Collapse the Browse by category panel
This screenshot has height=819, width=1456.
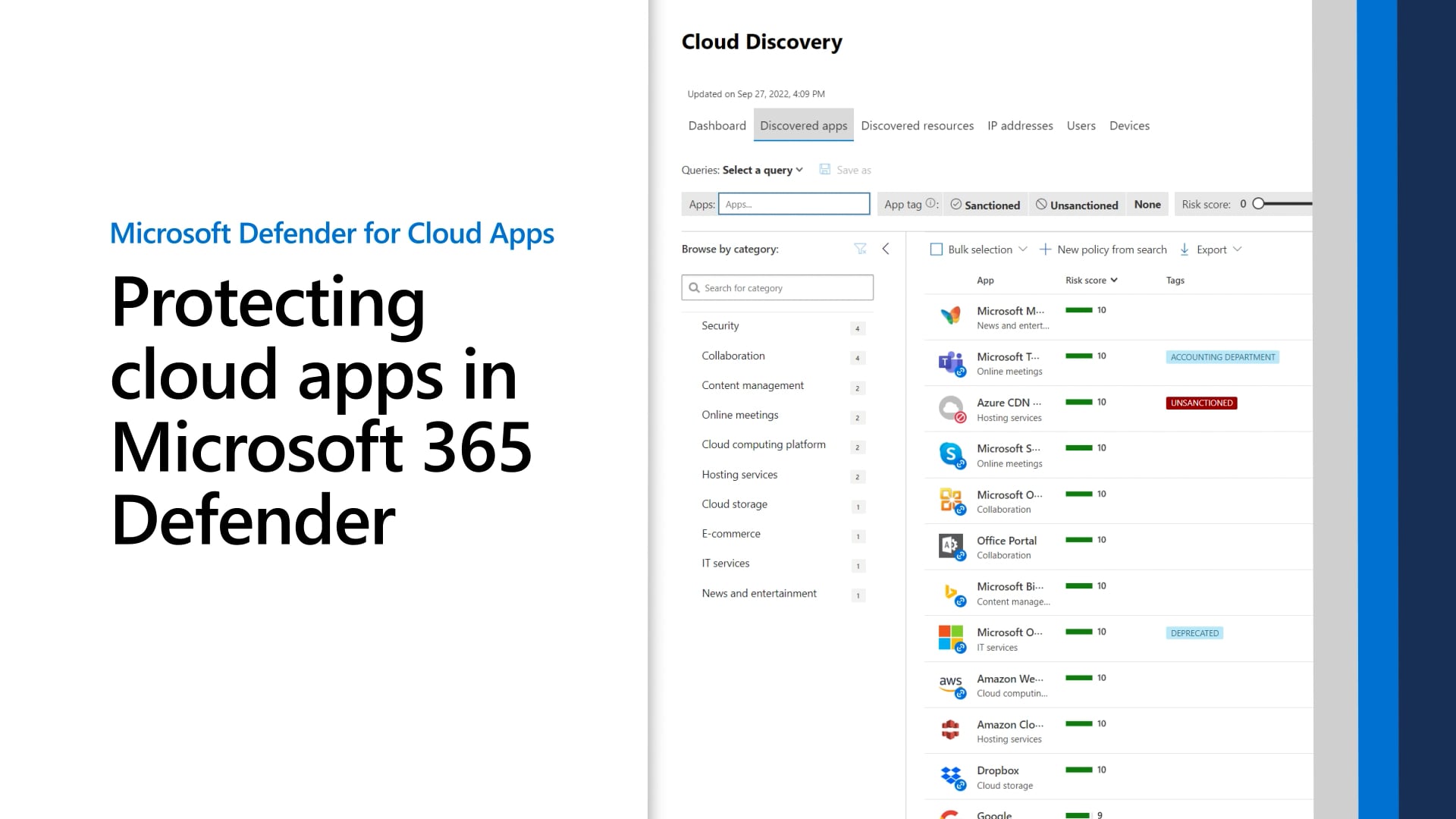(x=886, y=249)
